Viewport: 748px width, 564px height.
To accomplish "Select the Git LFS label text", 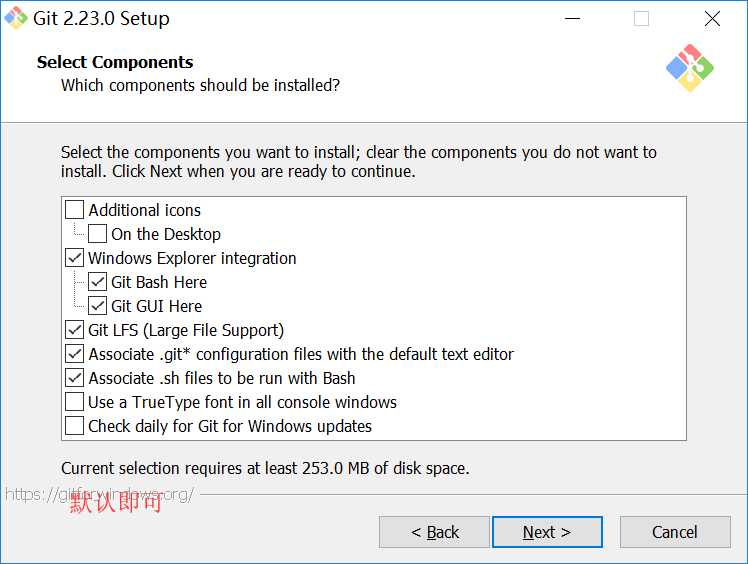I will click(186, 330).
